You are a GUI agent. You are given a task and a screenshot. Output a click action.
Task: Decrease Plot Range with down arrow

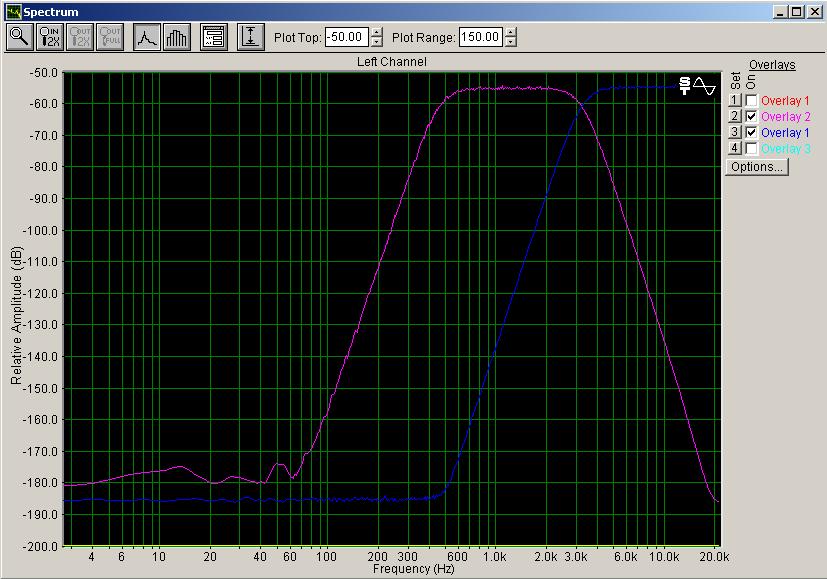(x=511, y=42)
